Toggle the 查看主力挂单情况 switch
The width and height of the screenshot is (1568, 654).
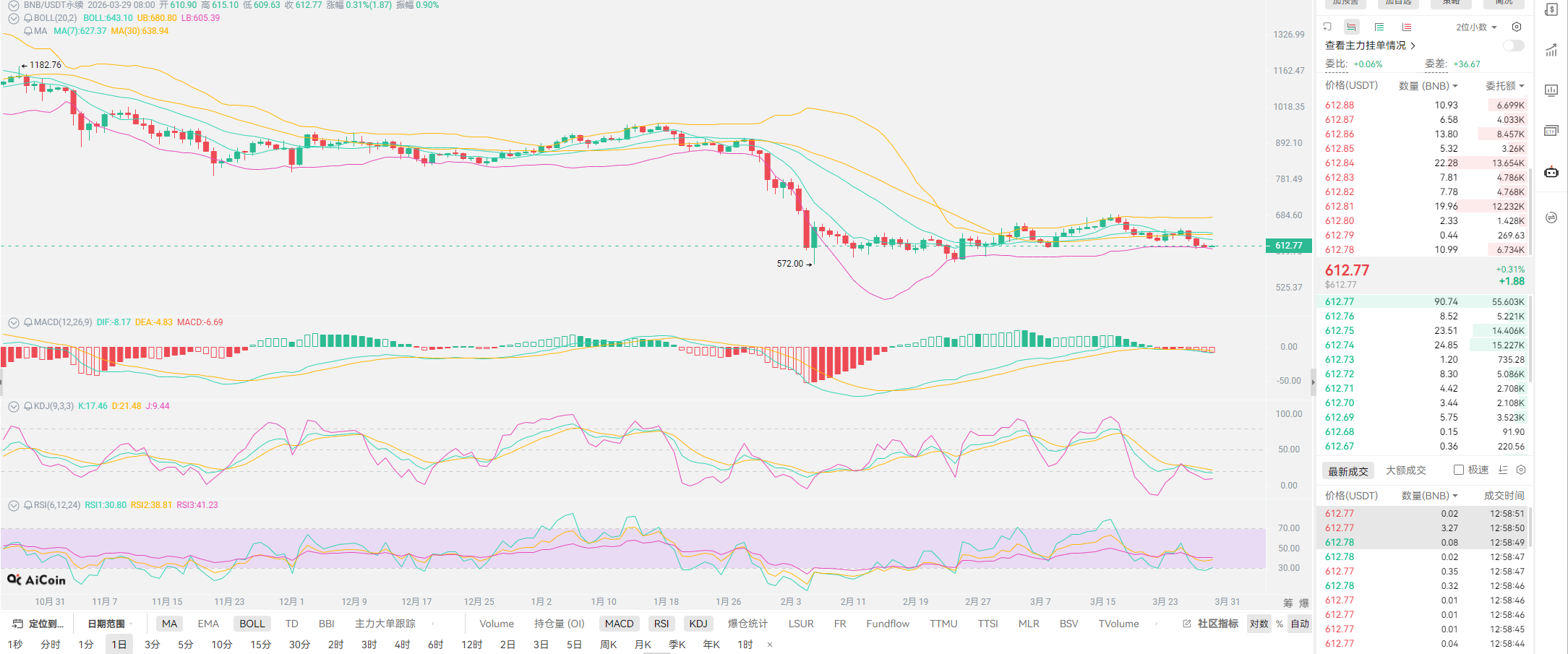click(x=1513, y=46)
